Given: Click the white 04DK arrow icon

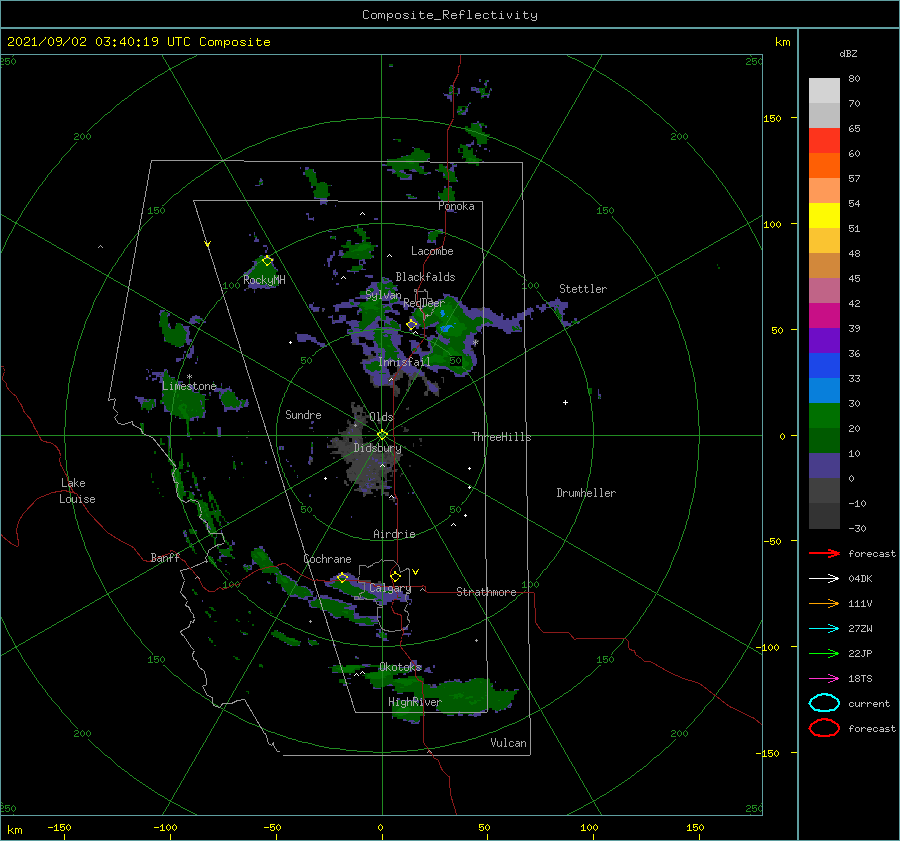Looking at the screenshot, I should (824, 579).
